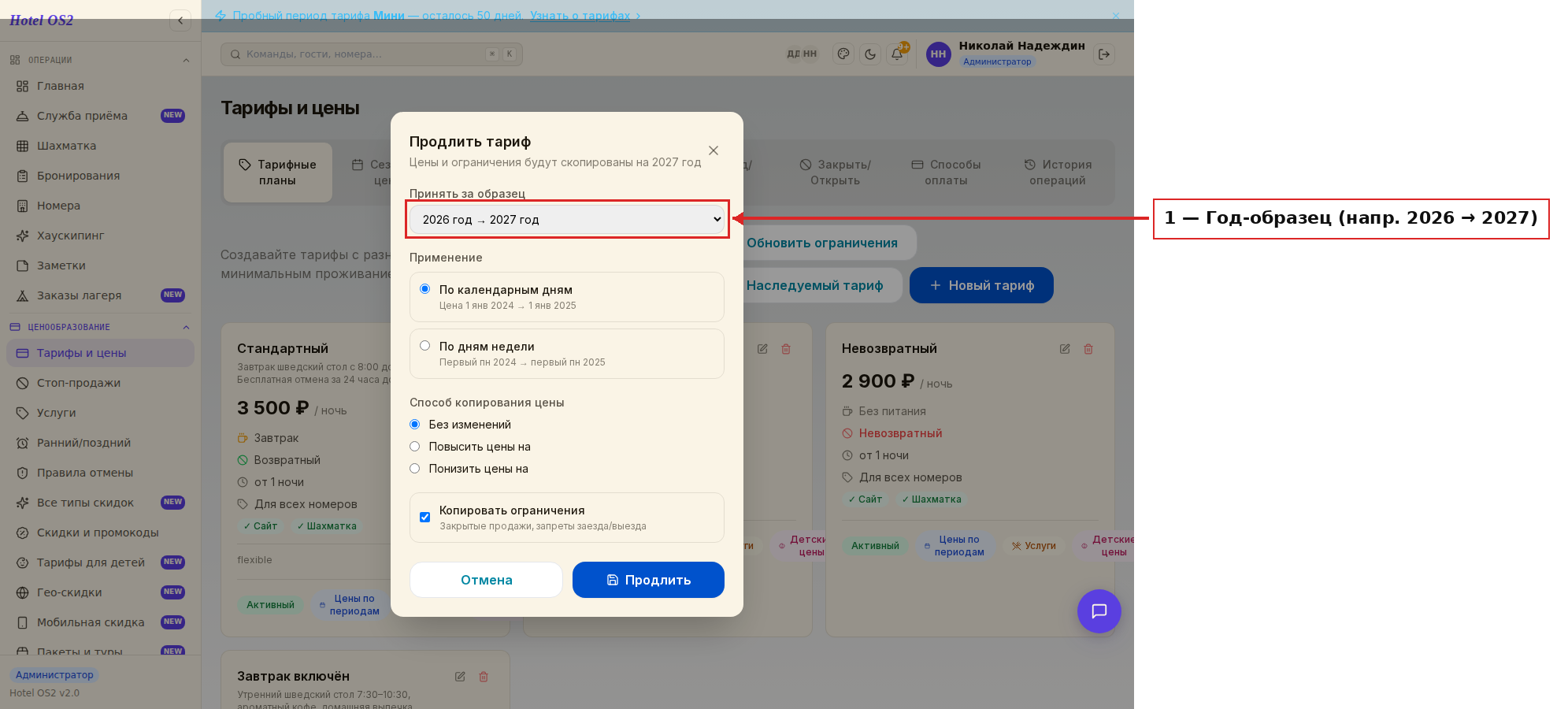Image resolution: width=1568 pixels, height=709 pixels.
Task: Click the logout icon next to user name
Action: [1104, 54]
